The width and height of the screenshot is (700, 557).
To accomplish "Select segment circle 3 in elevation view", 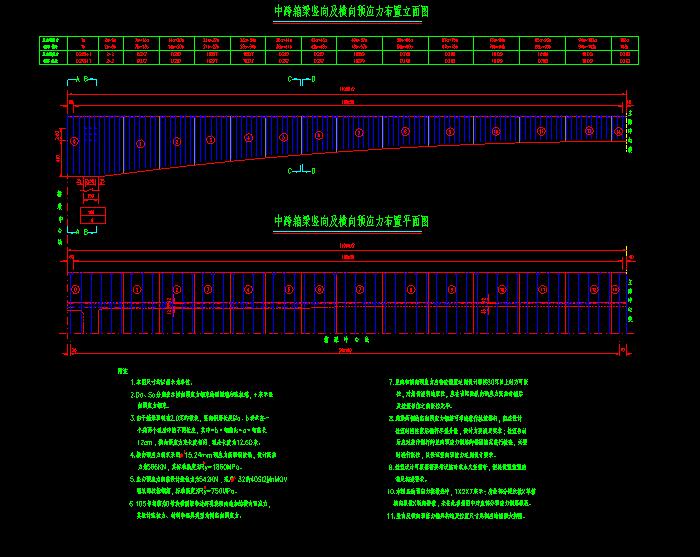I will pyautogui.click(x=210, y=140).
